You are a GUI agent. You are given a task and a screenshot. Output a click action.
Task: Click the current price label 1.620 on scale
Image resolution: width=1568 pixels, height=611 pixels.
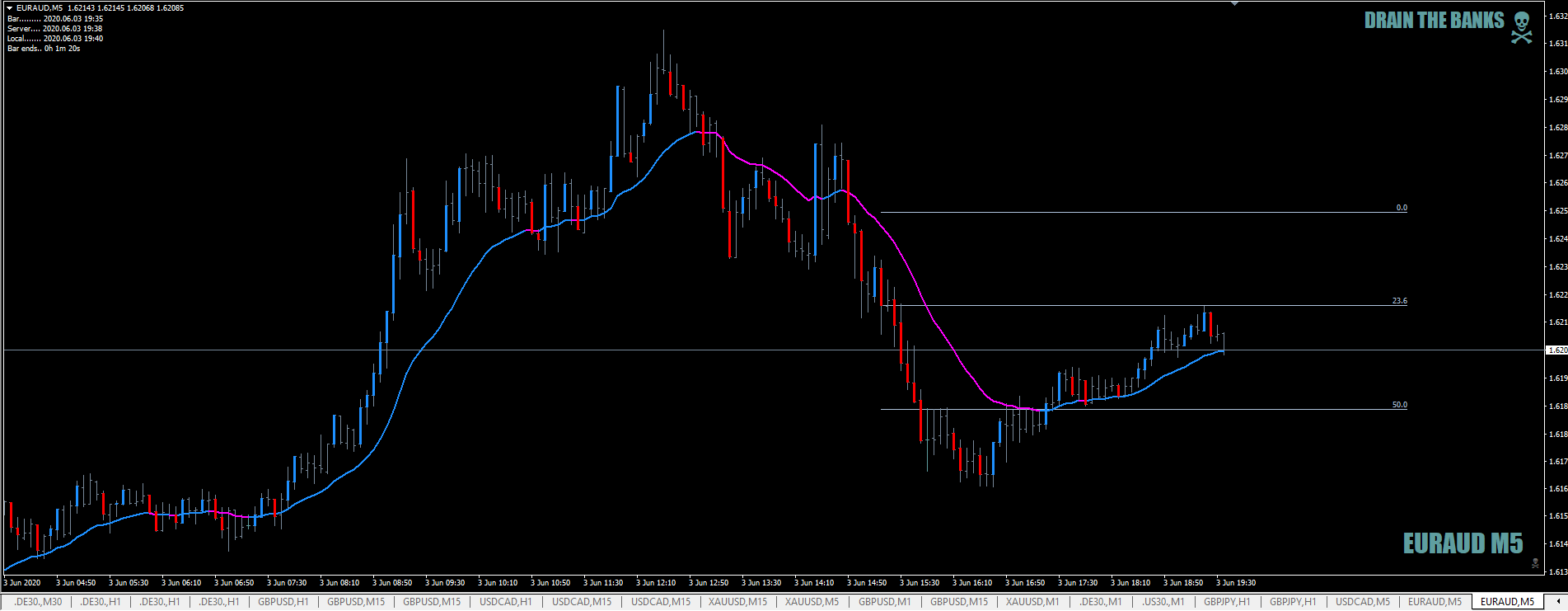[1556, 350]
